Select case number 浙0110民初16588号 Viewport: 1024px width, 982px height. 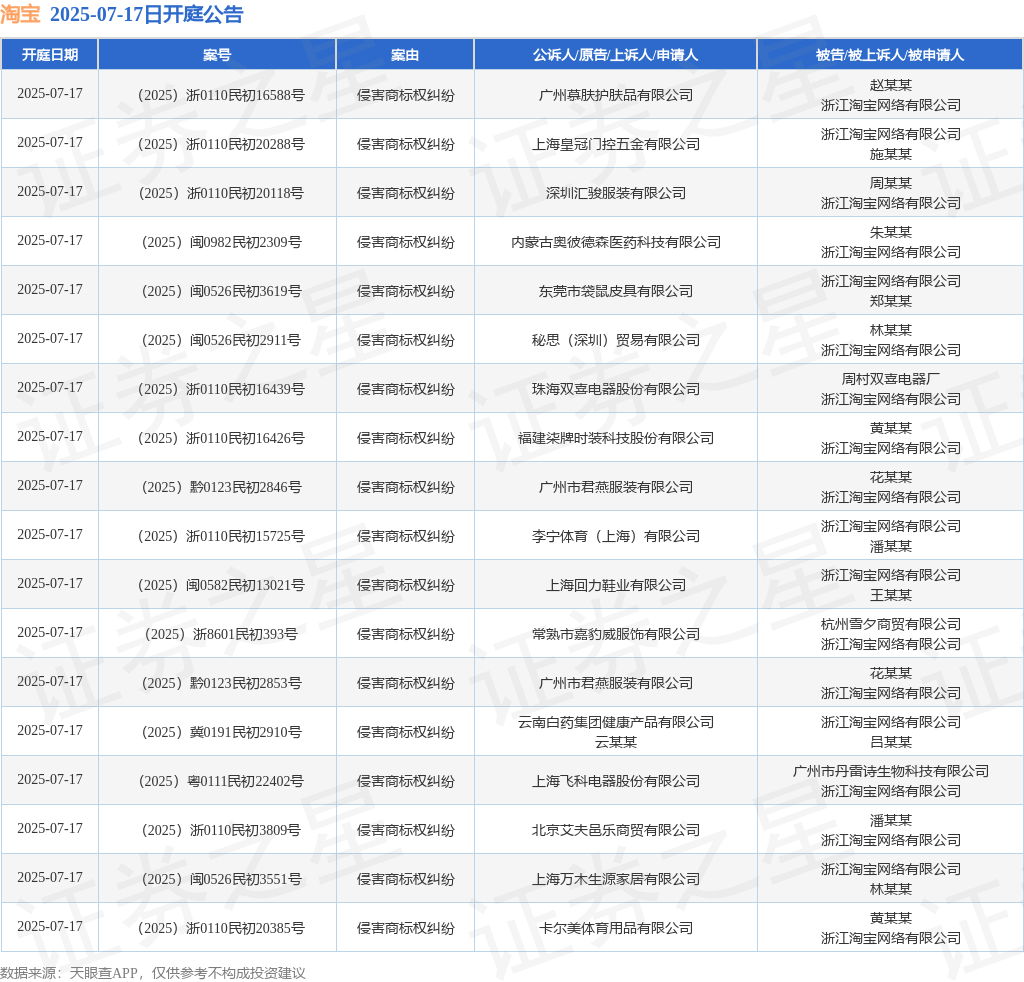click(221, 95)
